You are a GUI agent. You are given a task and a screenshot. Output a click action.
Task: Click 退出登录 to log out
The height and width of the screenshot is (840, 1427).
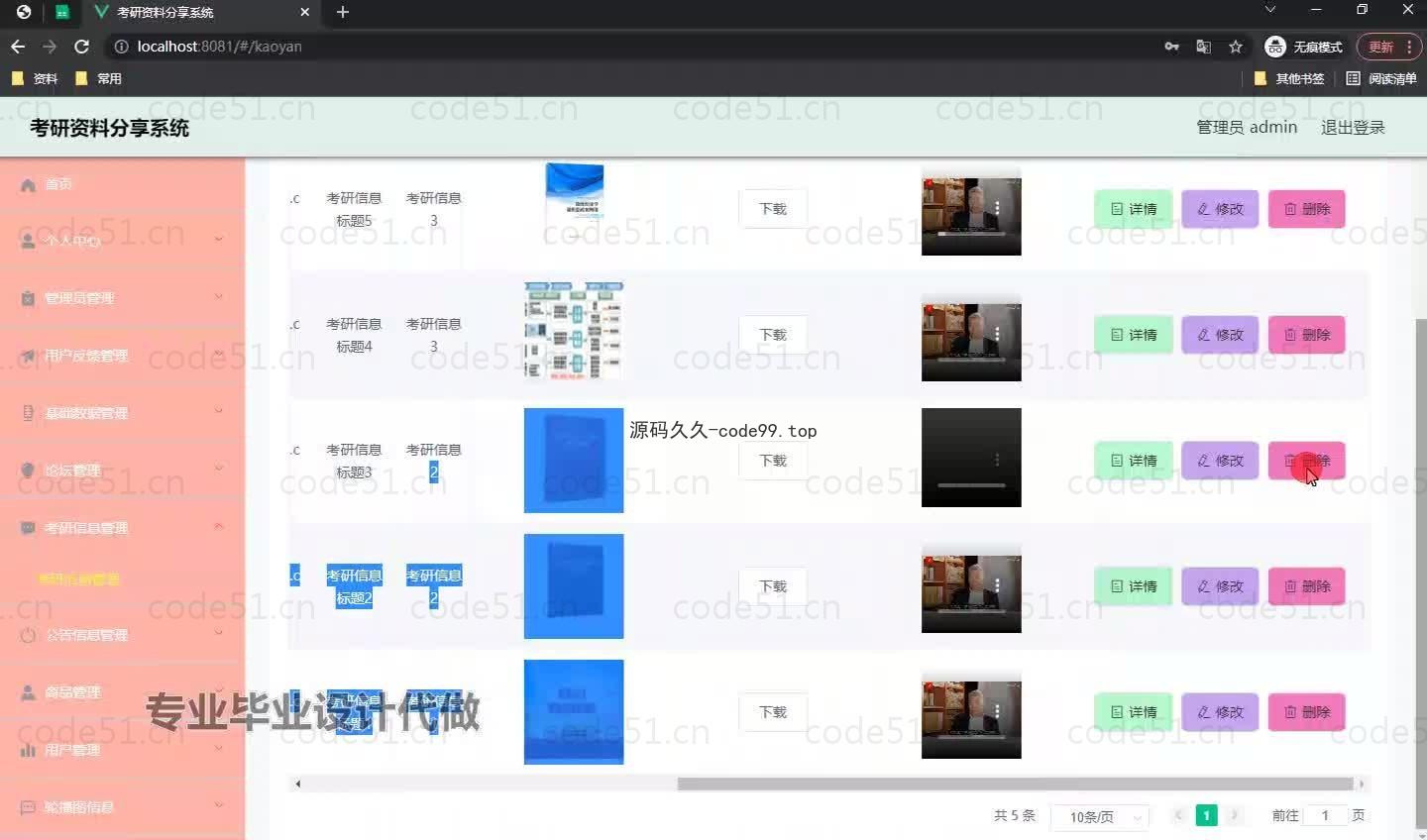1353,127
